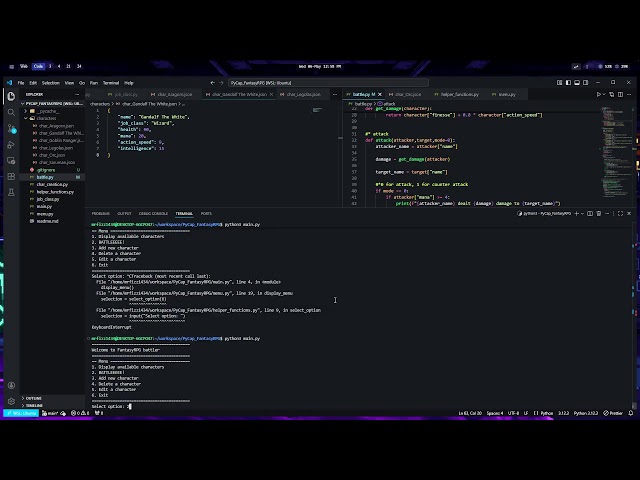Screen dimensions: 640x480
Task: Open the Run dropdown arrow beside play
Action: click(604, 94)
